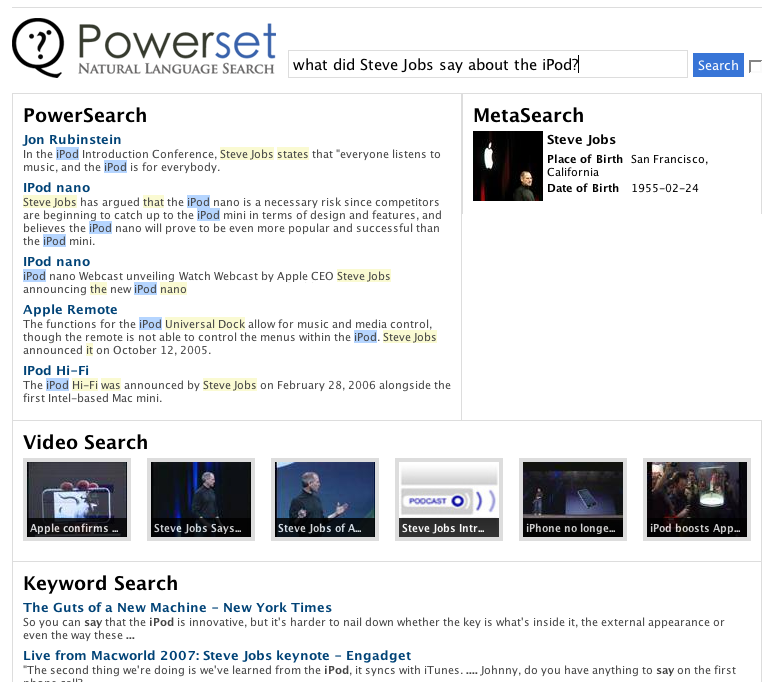771x682 pixels.
Task: Click the 'Date of Birth' label
Action: [x=583, y=188]
